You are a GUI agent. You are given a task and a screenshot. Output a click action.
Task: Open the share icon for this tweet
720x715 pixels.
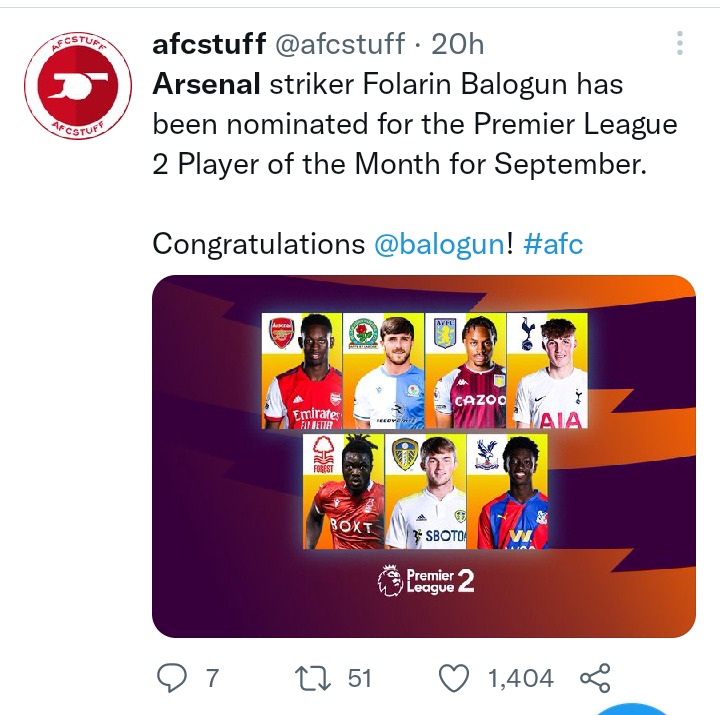(x=595, y=678)
